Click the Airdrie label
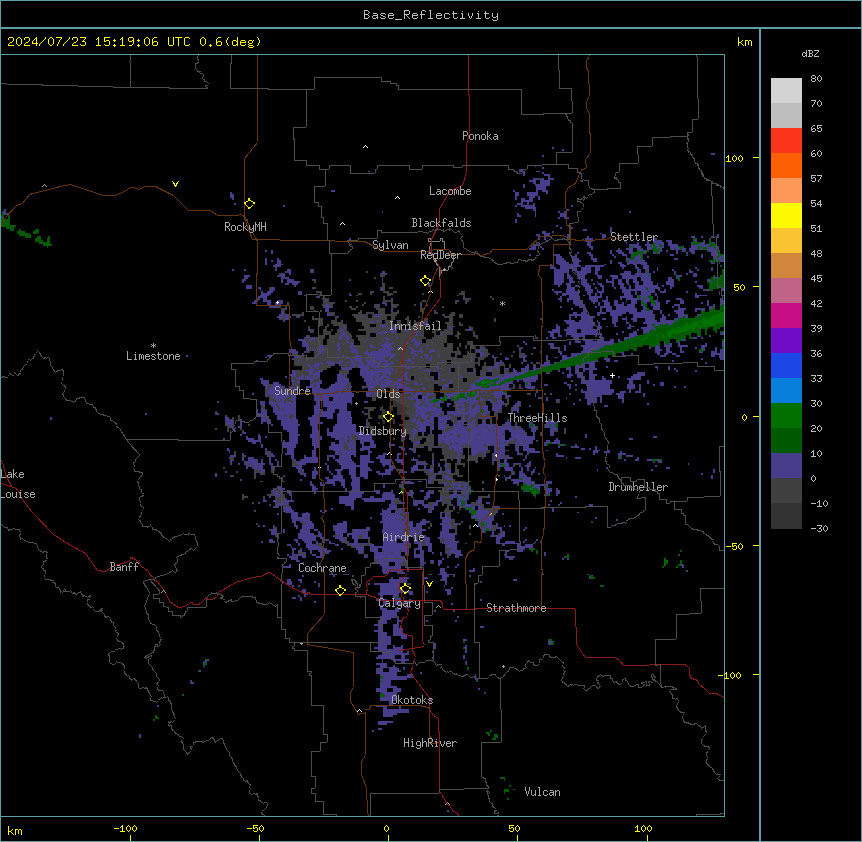 tap(404, 537)
